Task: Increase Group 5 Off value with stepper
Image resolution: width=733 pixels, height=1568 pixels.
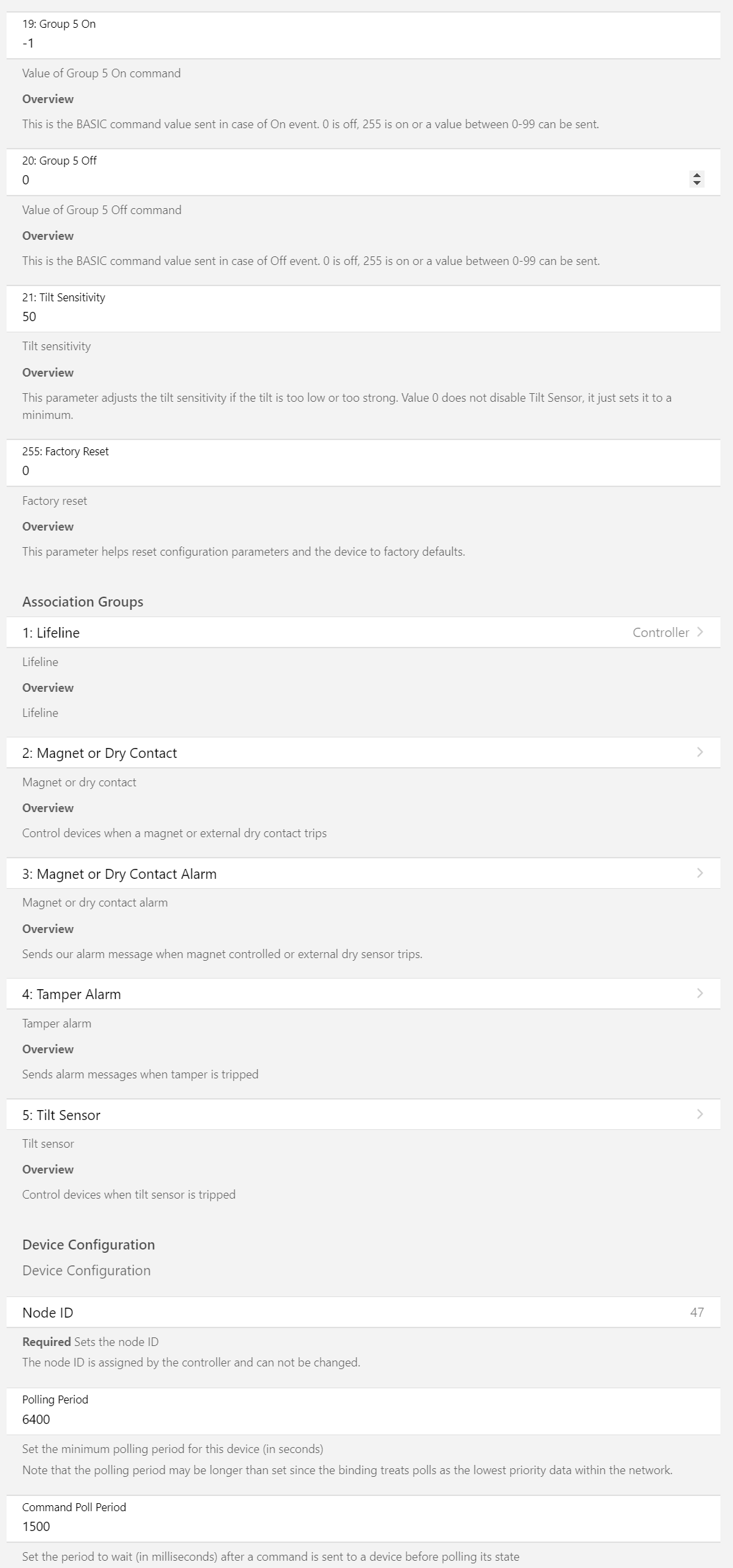Action: pyautogui.click(x=697, y=175)
